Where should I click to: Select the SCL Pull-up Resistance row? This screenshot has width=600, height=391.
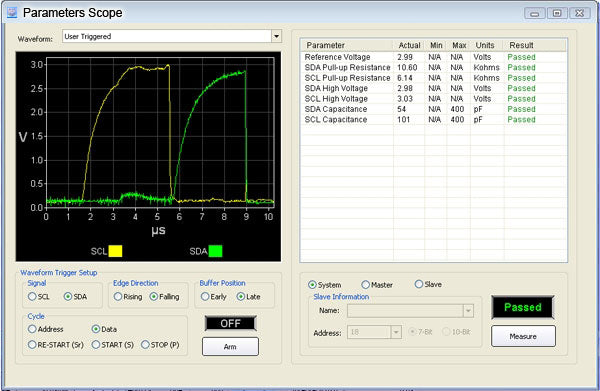tap(433, 78)
